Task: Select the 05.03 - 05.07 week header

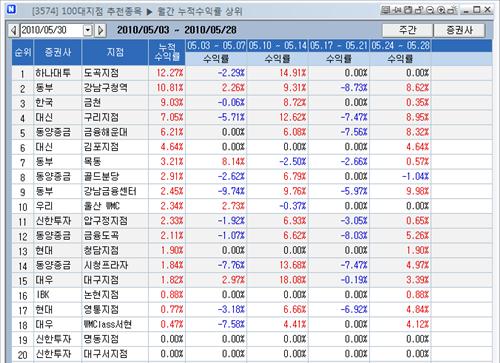Action: (x=216, y=46)
